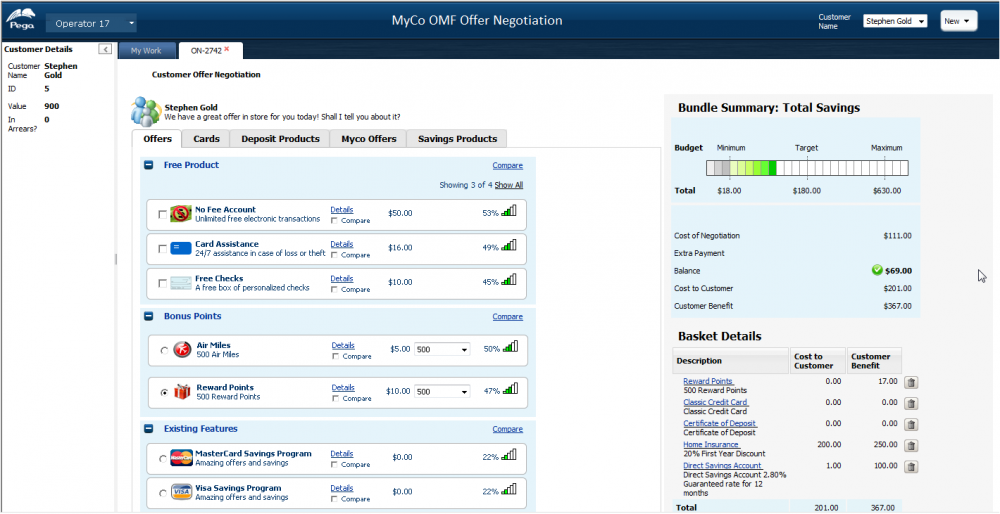The image size is (1000, 514).
Task: Open Direct Savings Account link in basket
Action: (x=723, y=466)
